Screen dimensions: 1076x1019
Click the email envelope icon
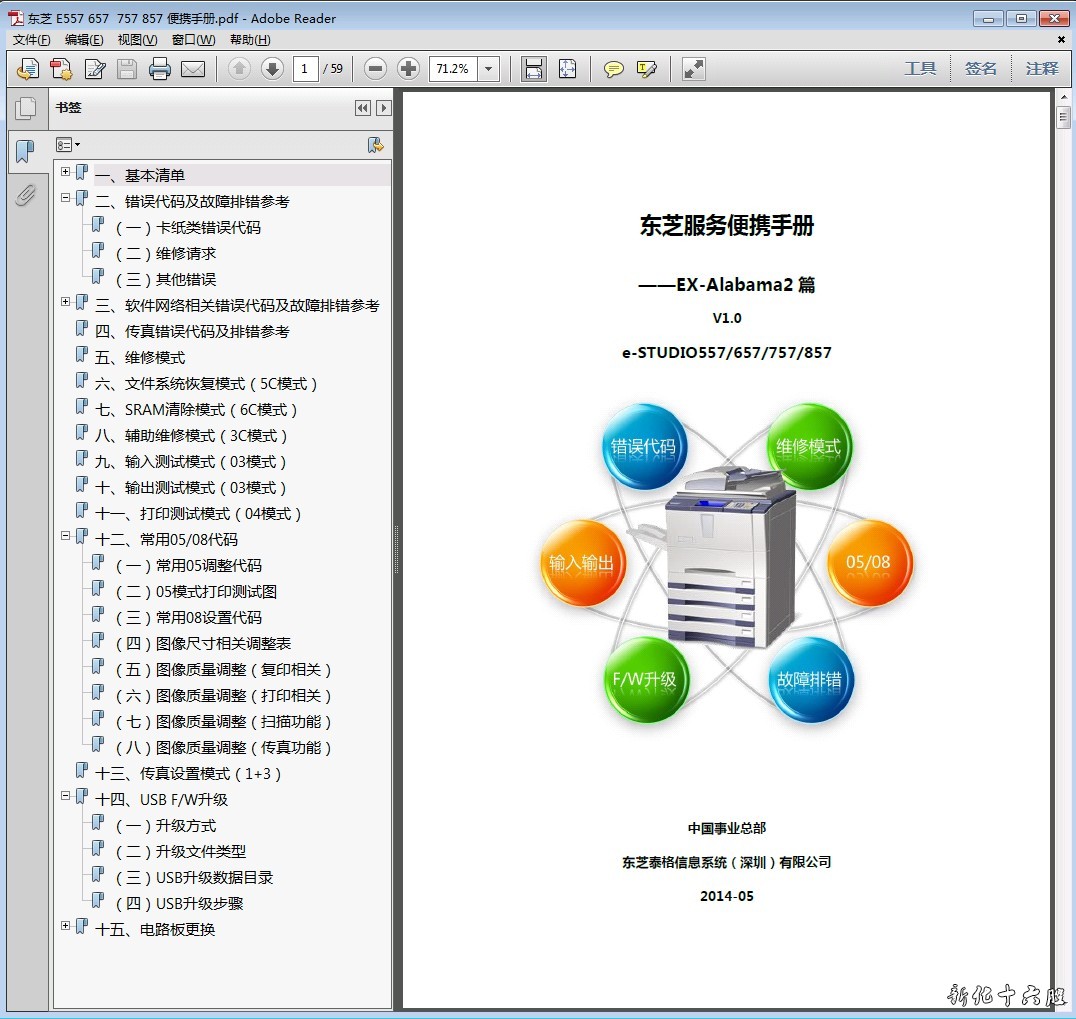click(193, 69)
